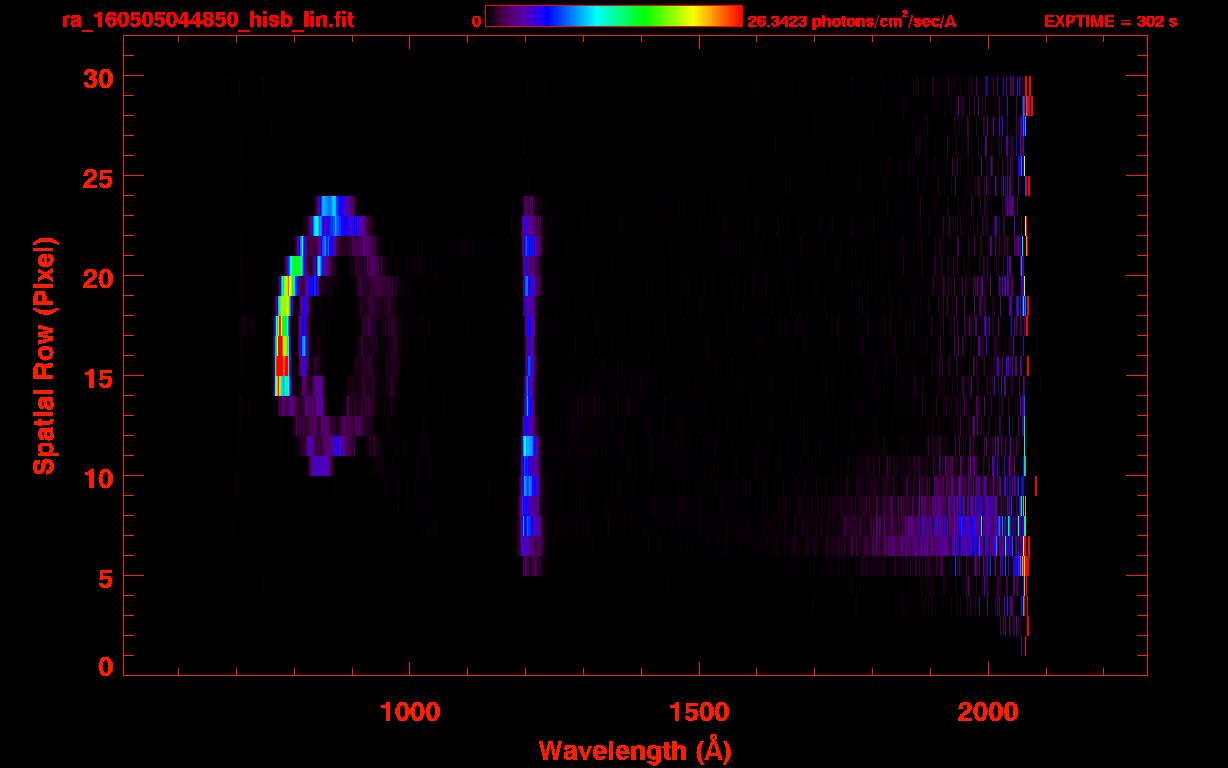
Task: Click the Wavelength (Å) axis title
Action: point(635,750)
